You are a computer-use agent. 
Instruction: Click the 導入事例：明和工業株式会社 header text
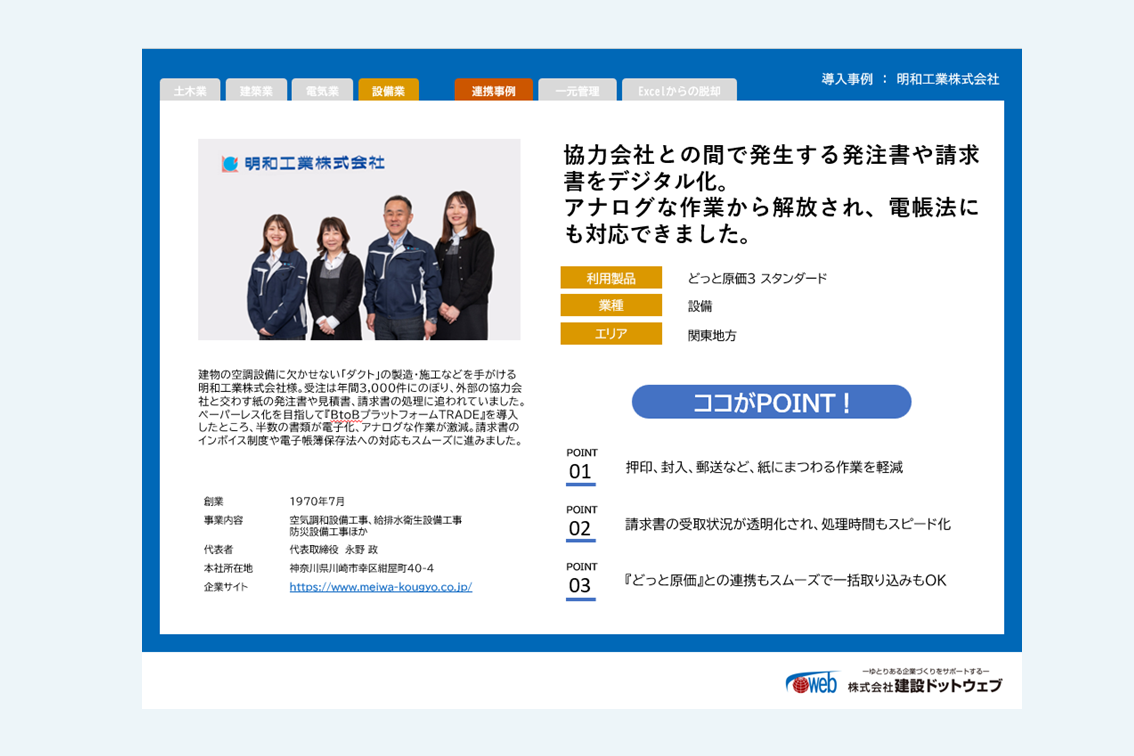(910, 79)
